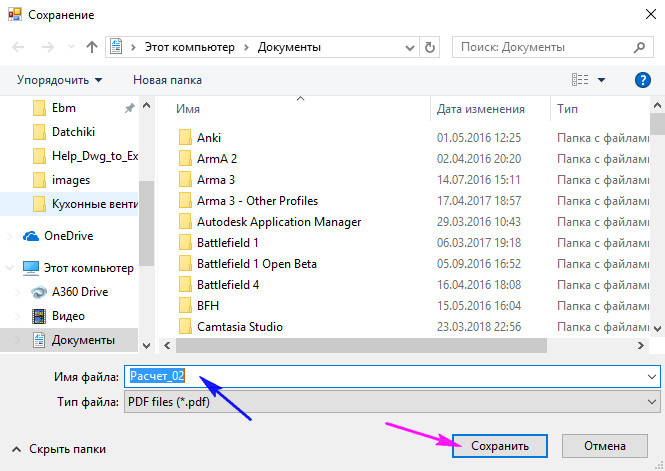Click the view options list icon
Viewport: 665px width, 471px height.
(x=580, y=80)
